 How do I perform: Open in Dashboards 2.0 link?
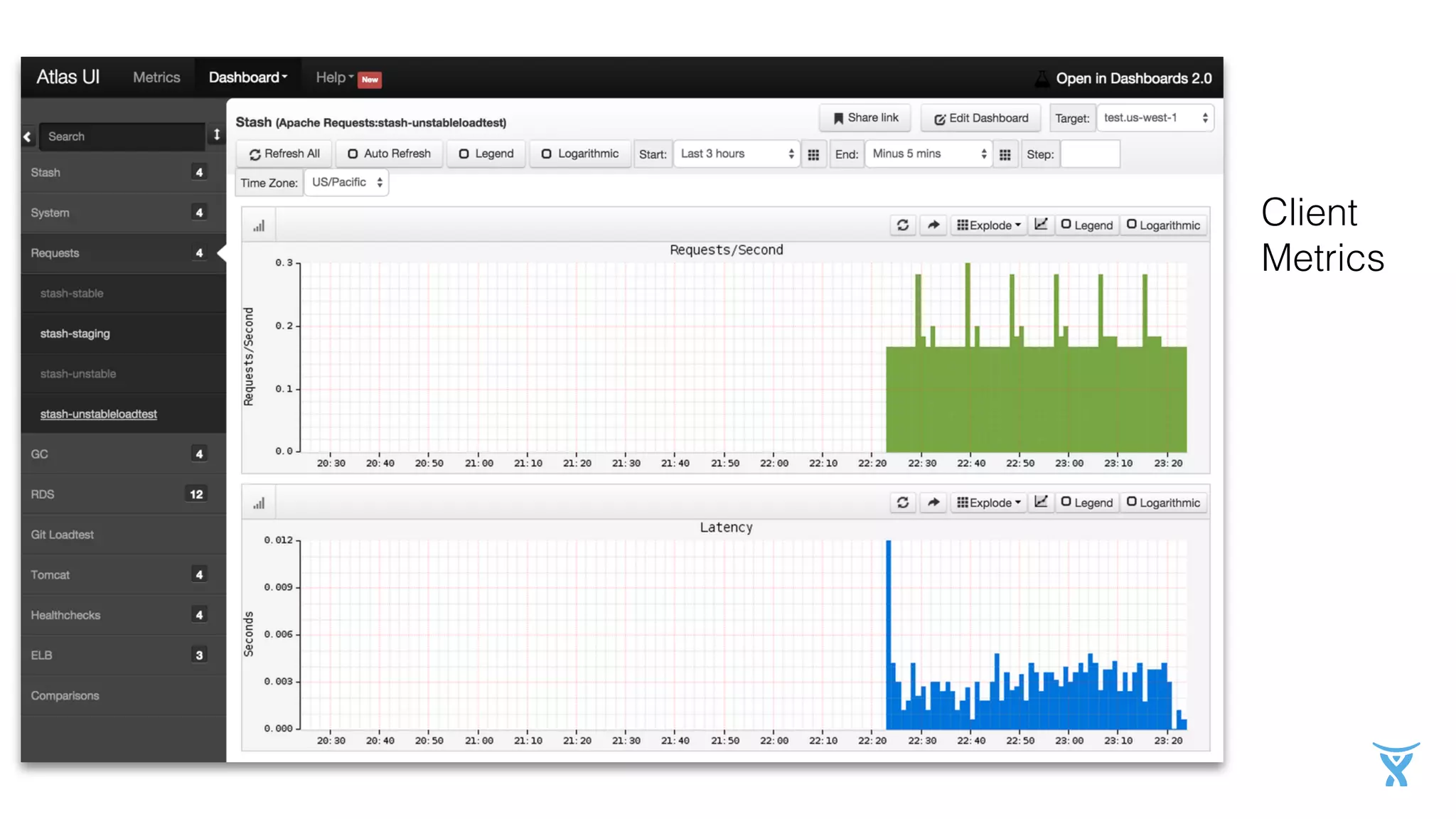point(1133,78)
